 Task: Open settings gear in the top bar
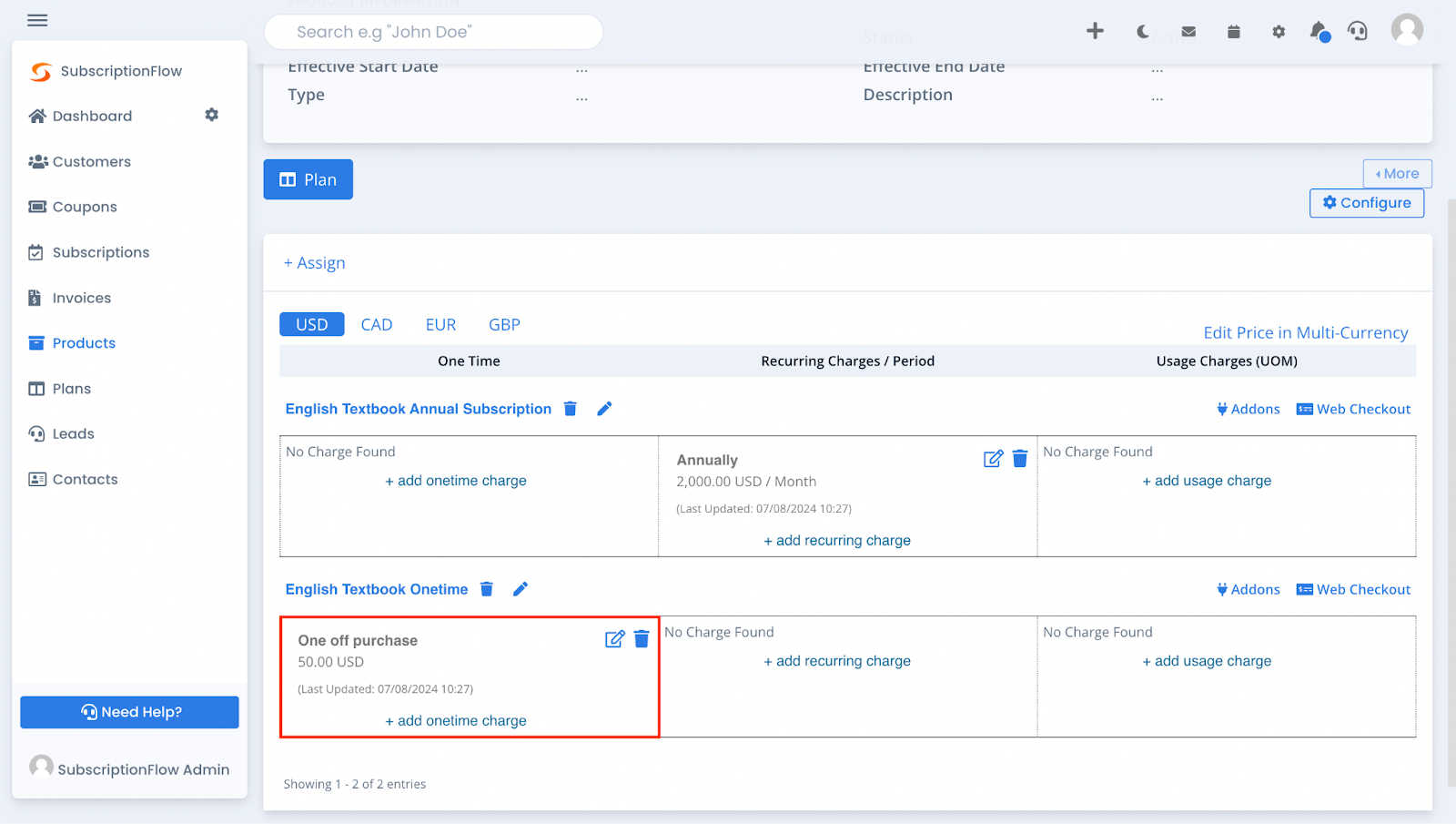pyautogui.click(x=1279, y=32)
